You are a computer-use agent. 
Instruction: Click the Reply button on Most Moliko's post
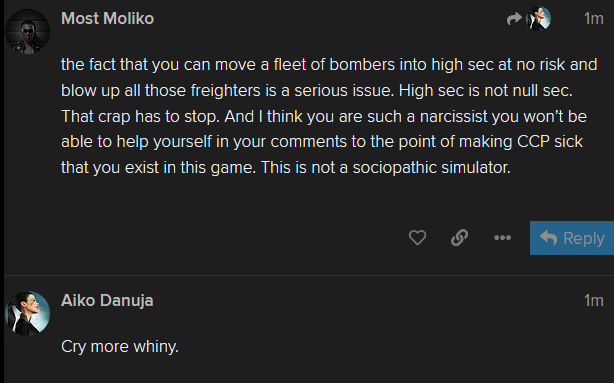coord(572,238)
